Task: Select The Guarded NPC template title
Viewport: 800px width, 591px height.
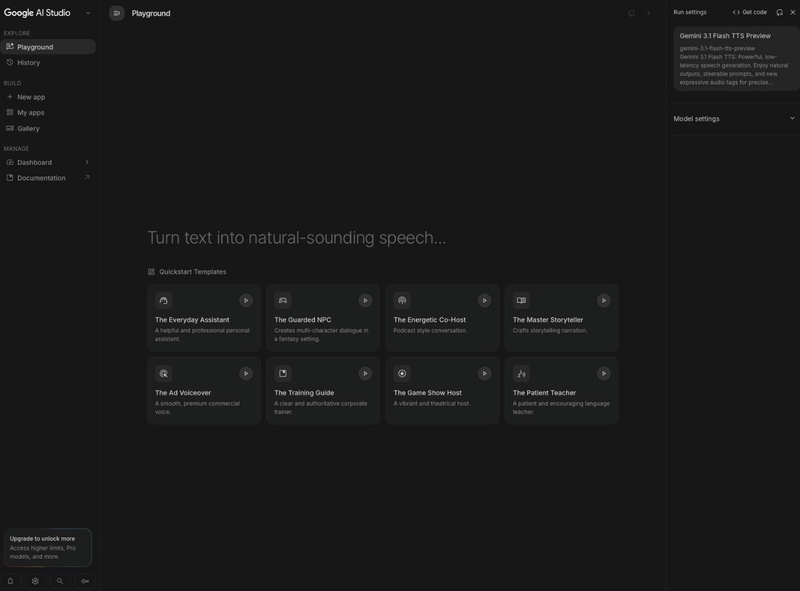Action: point(303,319)
